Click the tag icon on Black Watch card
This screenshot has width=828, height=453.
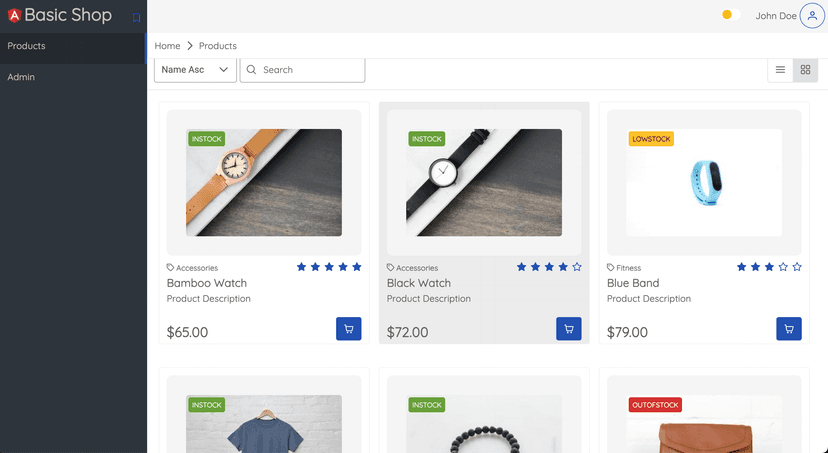pos(390,268)
